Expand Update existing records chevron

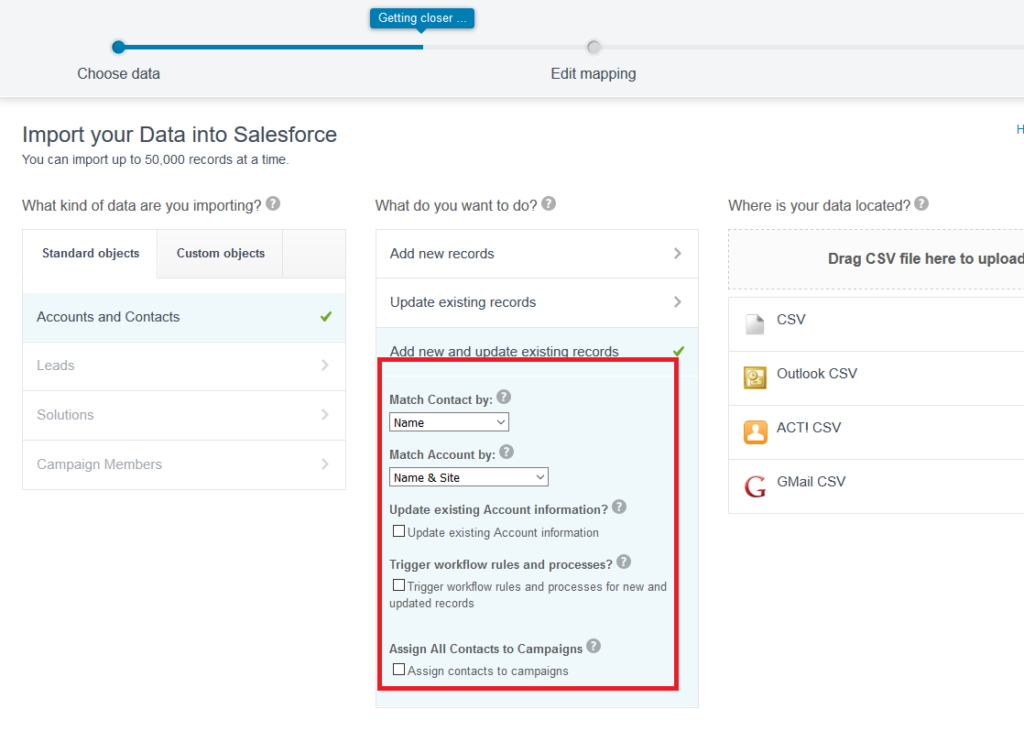pyautogui.click(x=677, y=302)
